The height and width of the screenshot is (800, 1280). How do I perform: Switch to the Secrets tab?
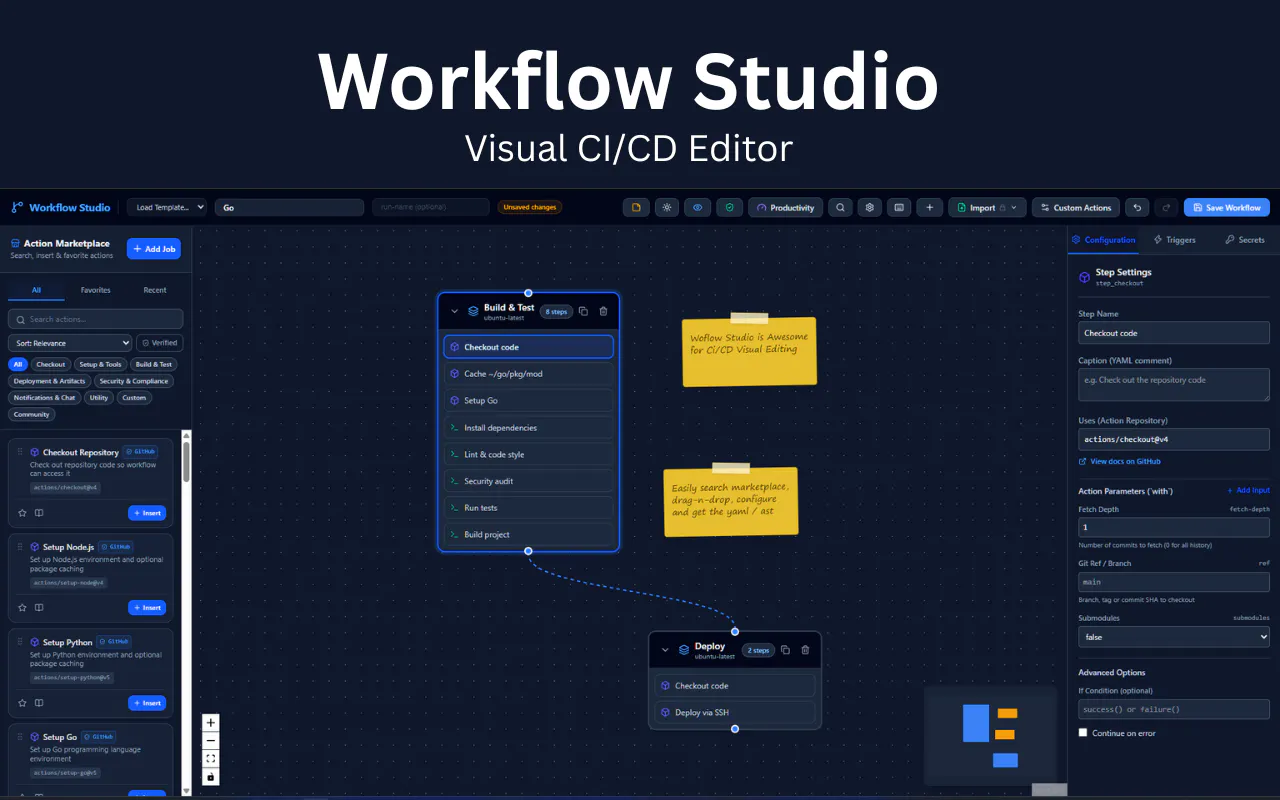[x=1245, y=240]
